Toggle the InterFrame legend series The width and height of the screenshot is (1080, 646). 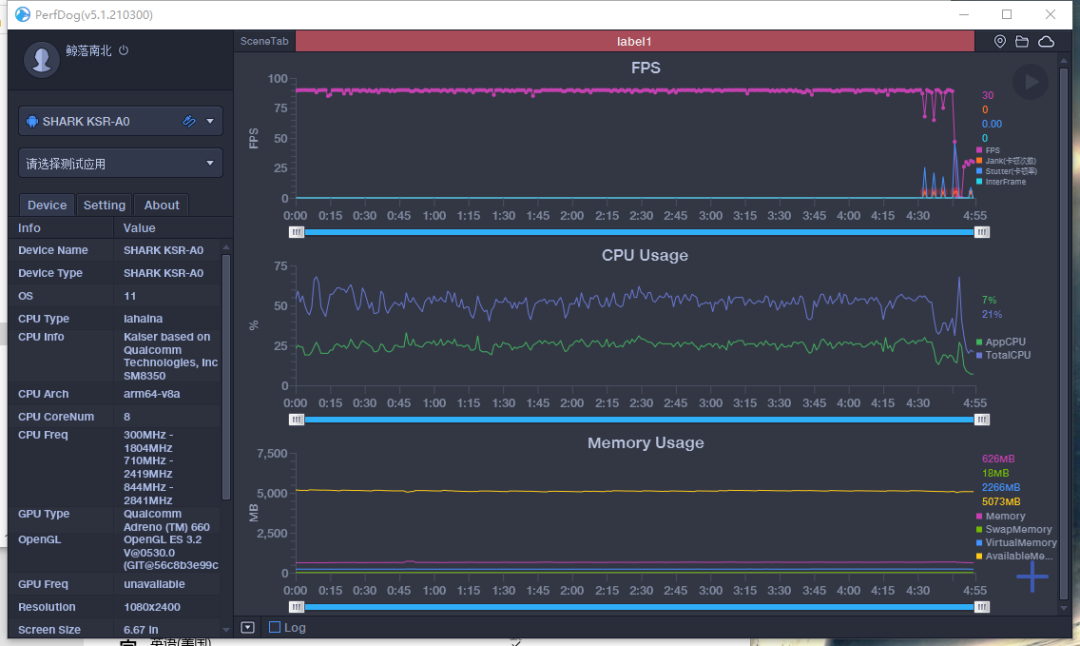[1001, 182]
